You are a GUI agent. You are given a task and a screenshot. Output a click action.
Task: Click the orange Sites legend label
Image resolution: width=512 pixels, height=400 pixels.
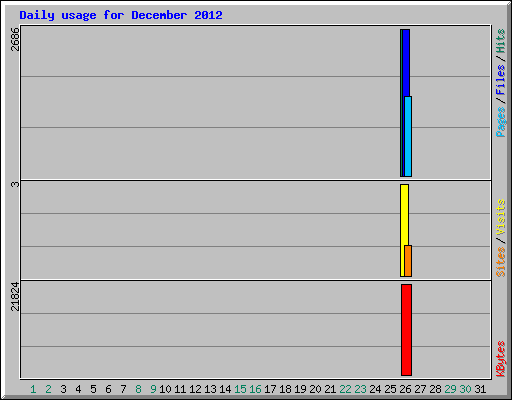pos(500,262)
